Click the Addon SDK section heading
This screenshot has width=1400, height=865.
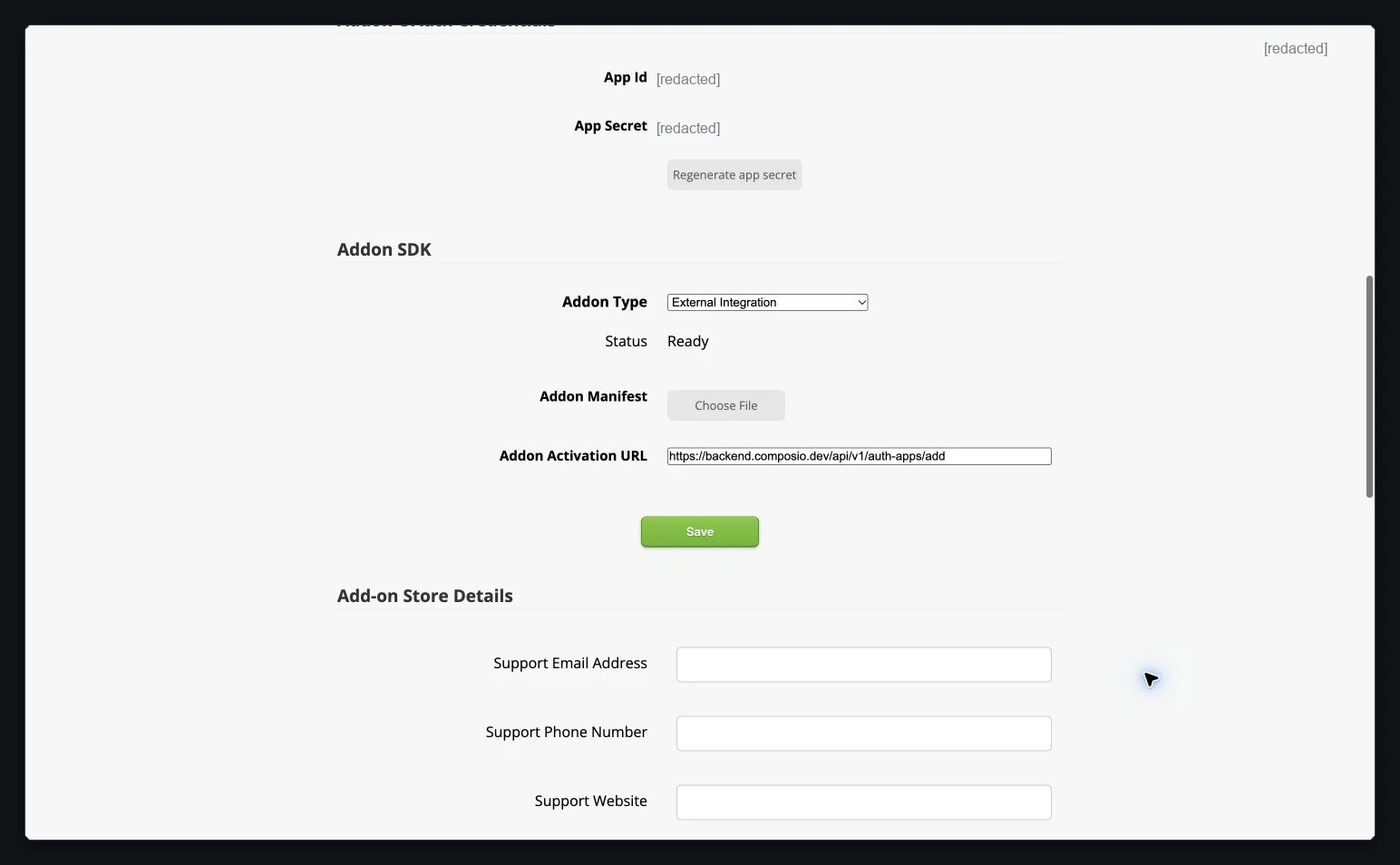(x=384, y=249)
